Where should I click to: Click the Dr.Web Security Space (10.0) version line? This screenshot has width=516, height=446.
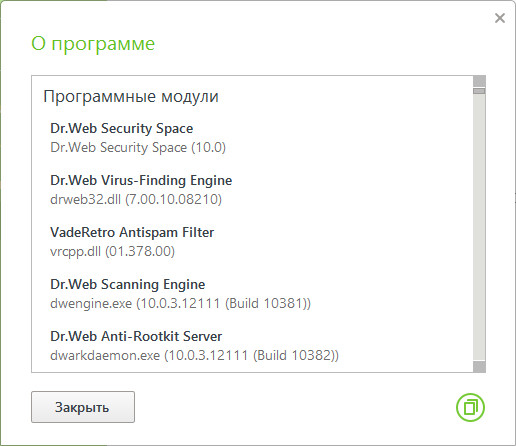coord(138,147)
